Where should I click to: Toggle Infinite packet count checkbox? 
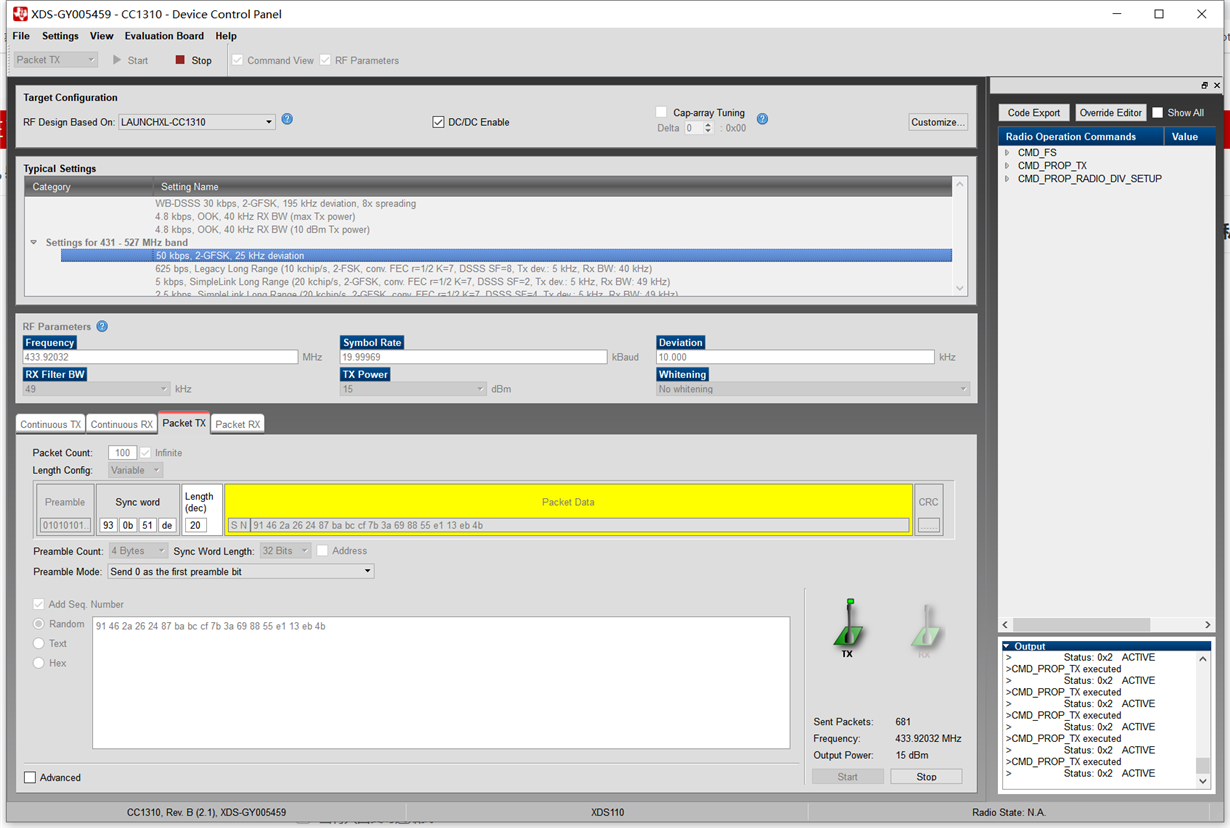pos(146,453)
